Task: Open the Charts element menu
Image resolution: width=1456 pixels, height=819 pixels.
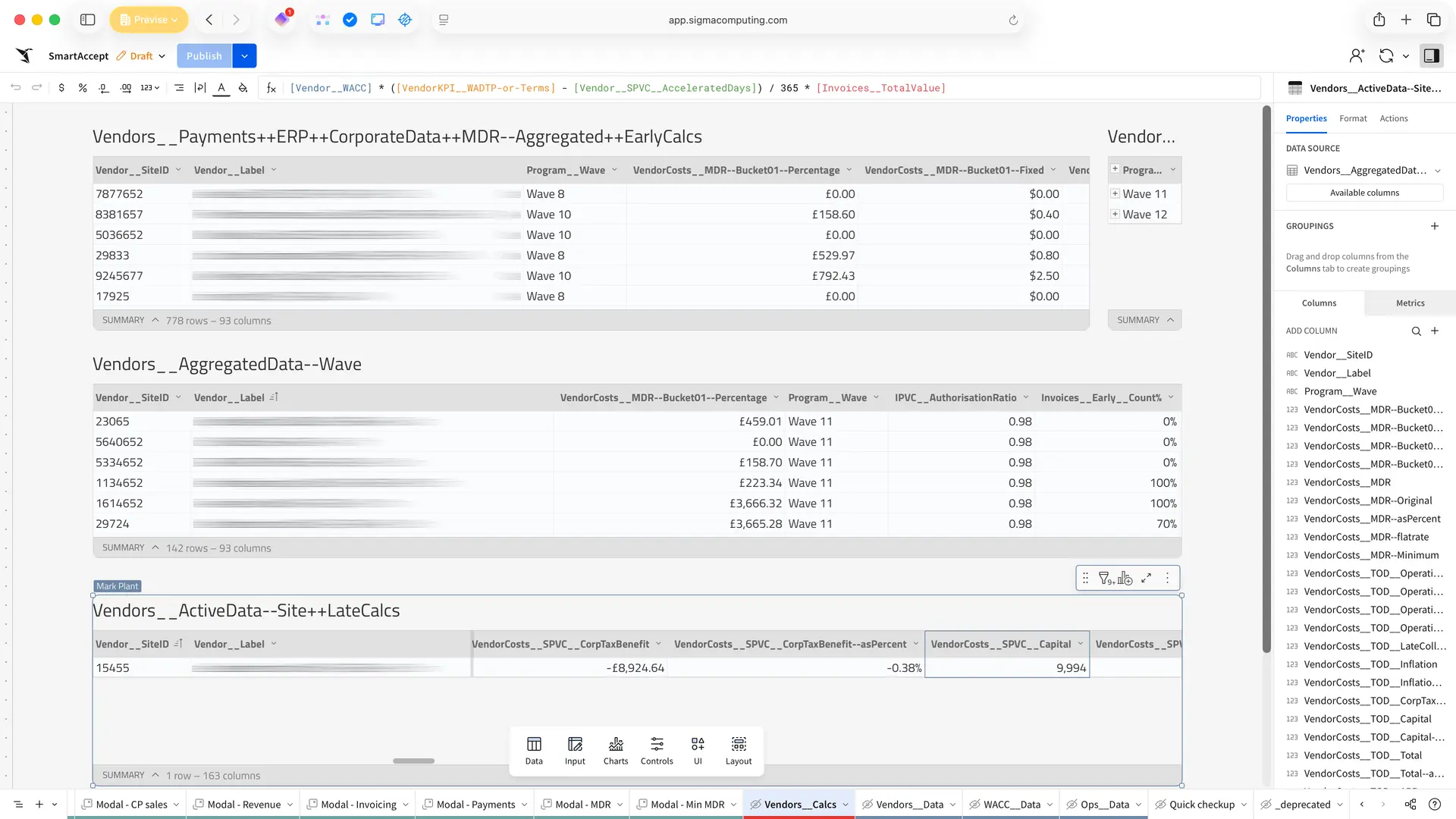Action: point(615,751)
